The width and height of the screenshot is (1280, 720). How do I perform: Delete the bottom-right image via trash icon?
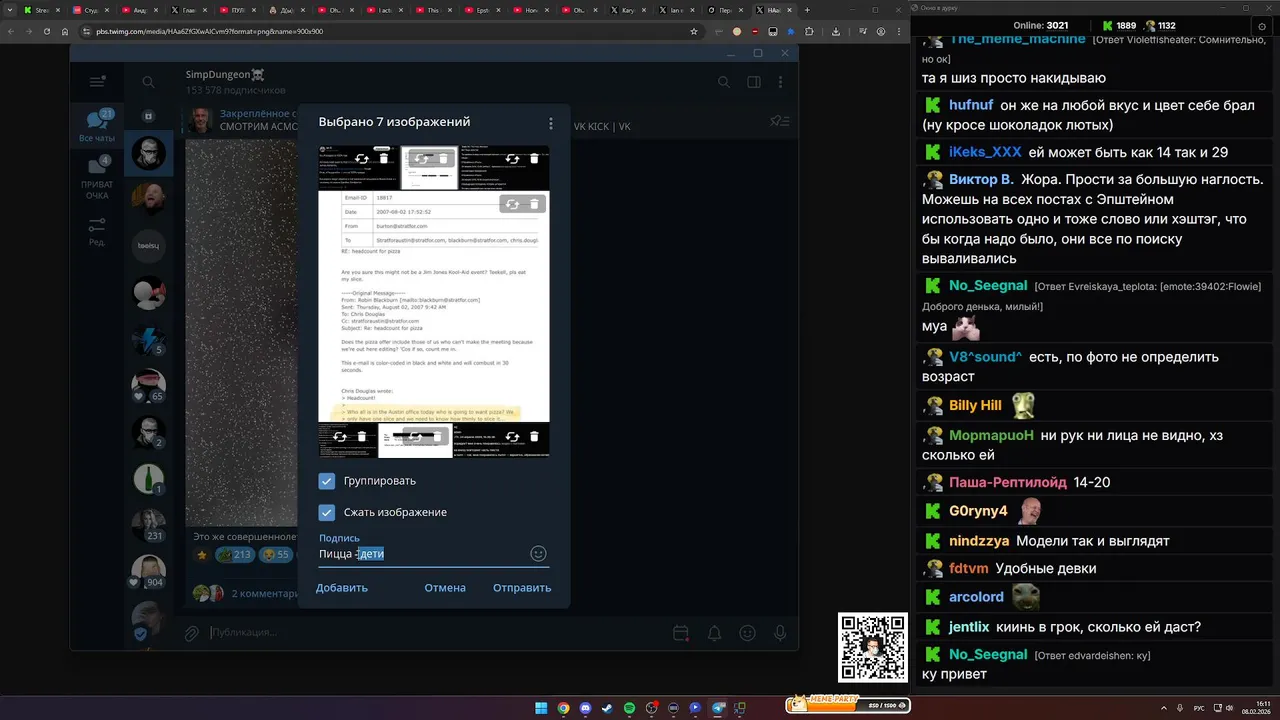tap(534, 437)
